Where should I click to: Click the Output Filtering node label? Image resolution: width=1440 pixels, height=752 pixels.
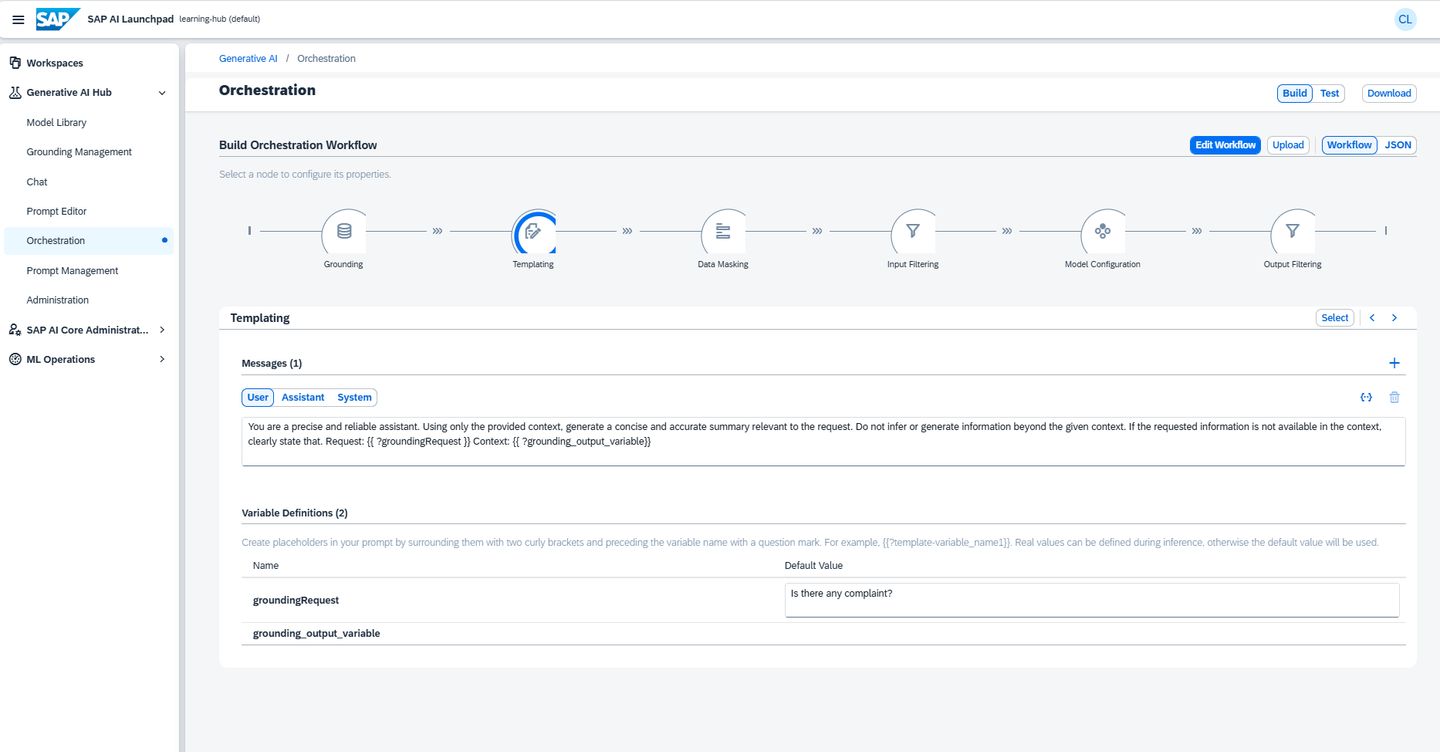(x=1293, y=265)
